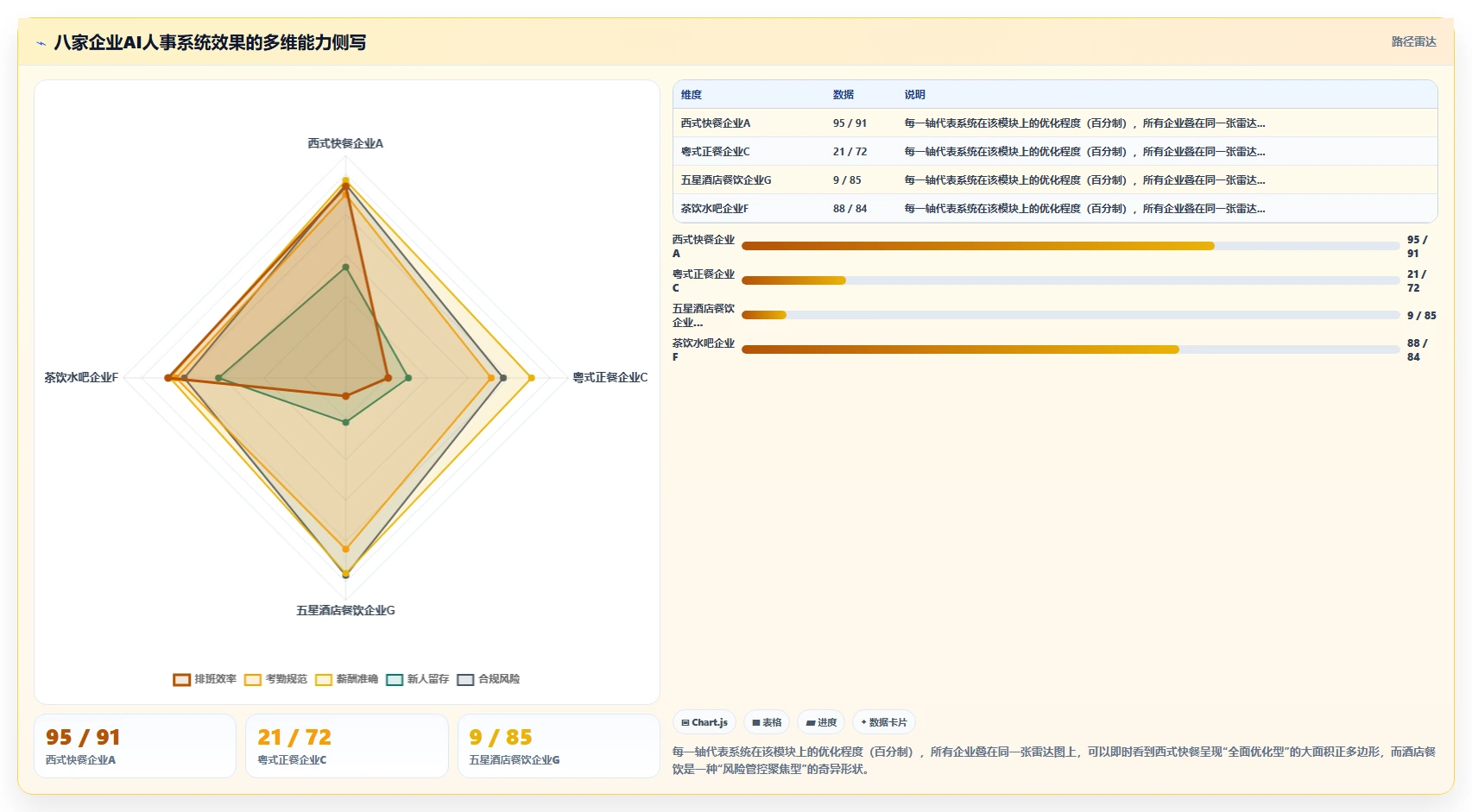Click the Chart.js tag chip
This screenshot has height=812, width=1472.
click(704, 722)
